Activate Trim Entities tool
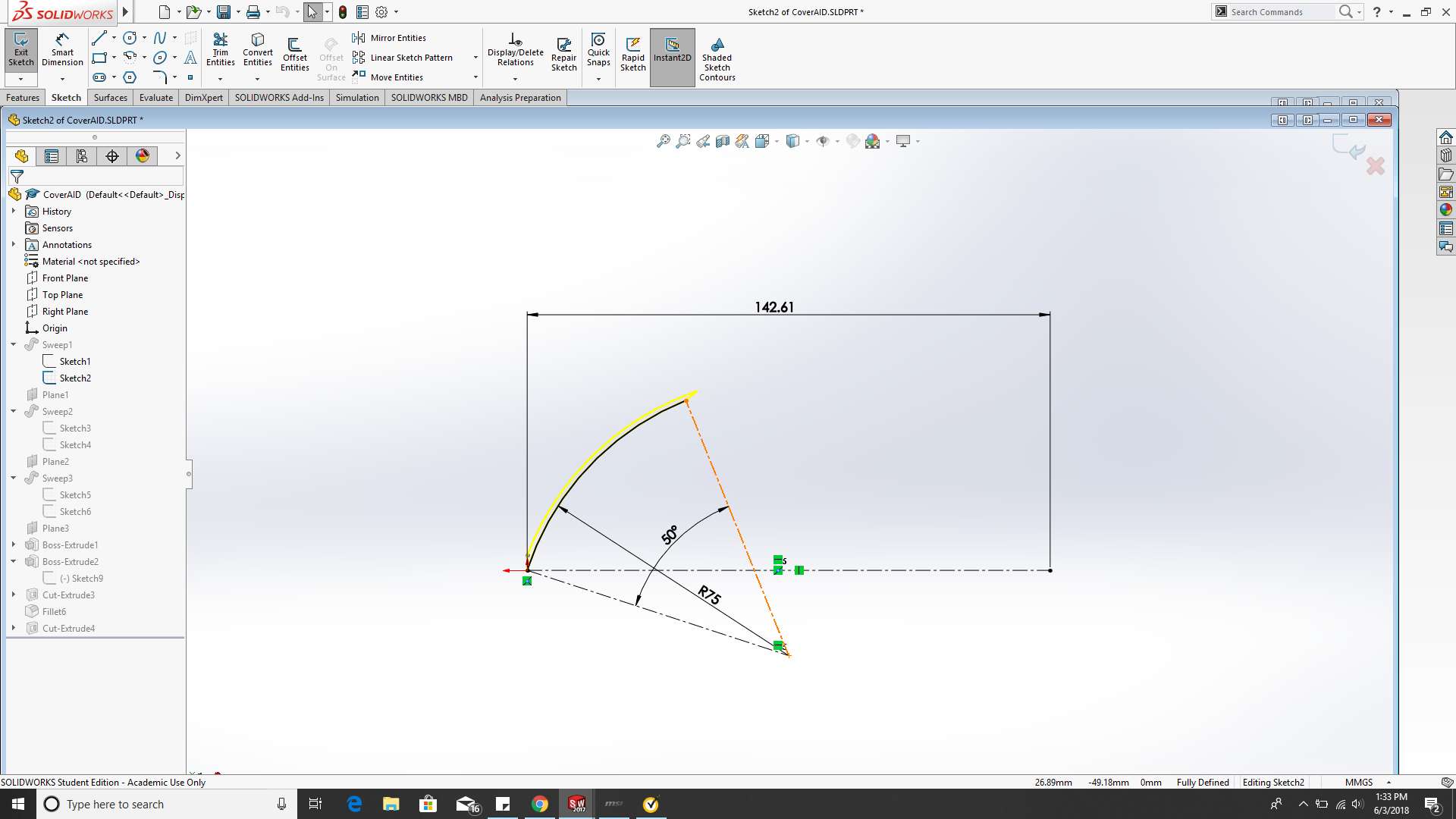Image resolution: width=1456 pixels, height=819 pixels. coord(221,50)
